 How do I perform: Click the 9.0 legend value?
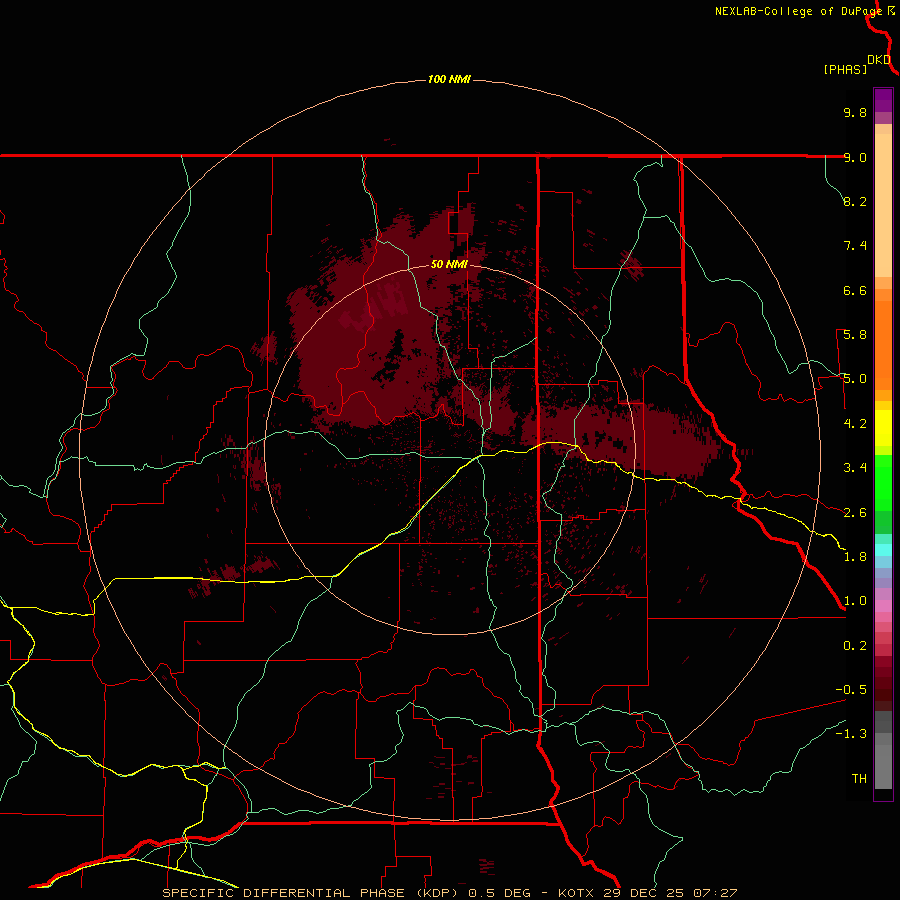(x=855, y=157)
